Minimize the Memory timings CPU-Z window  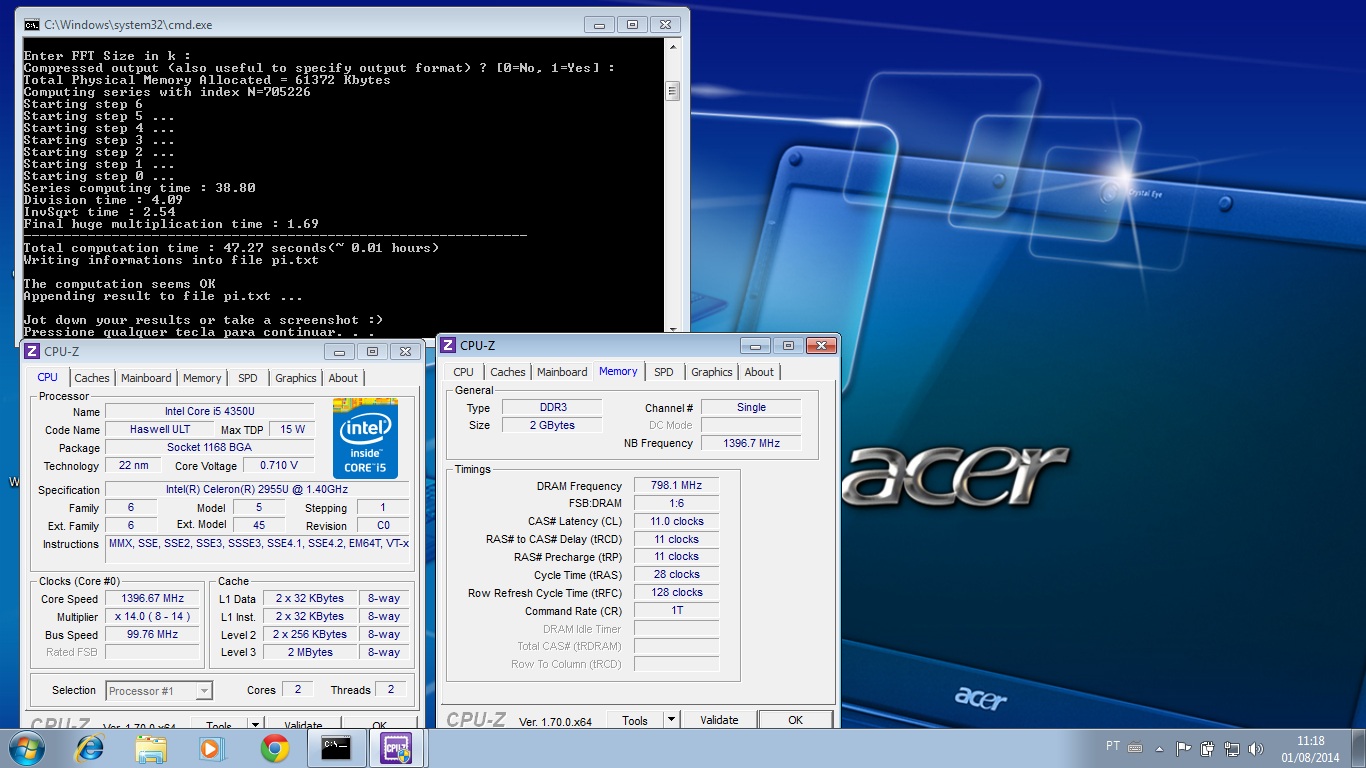pos(755,346)
